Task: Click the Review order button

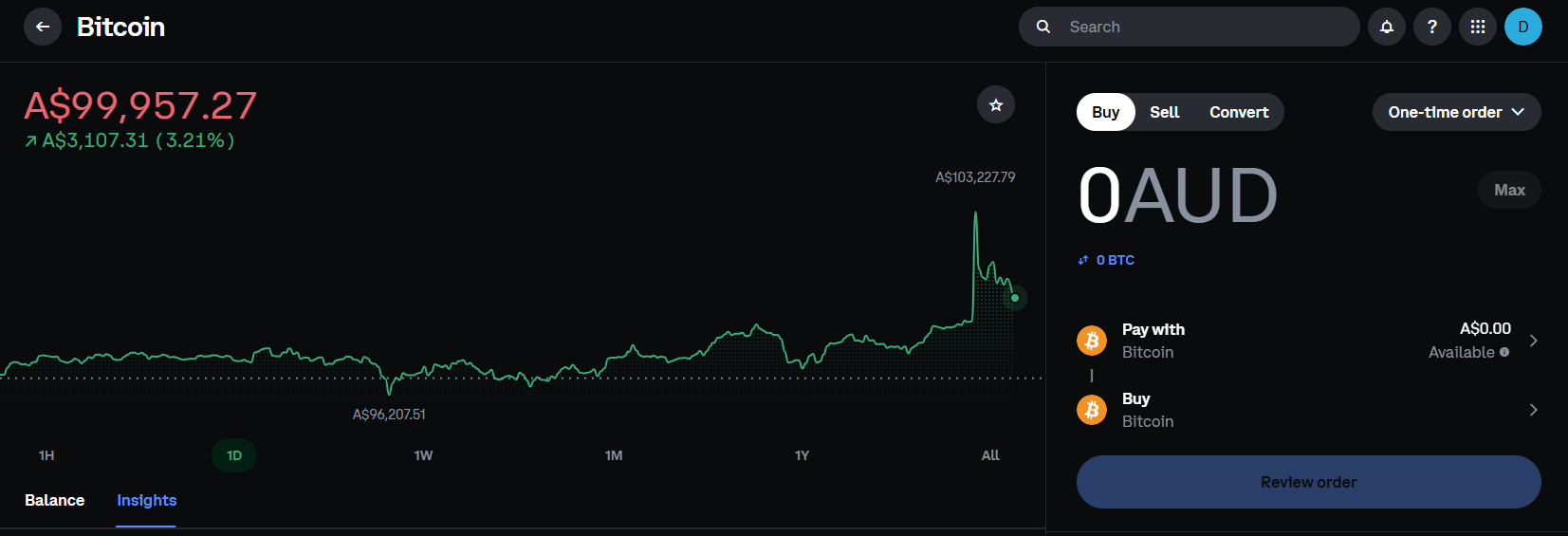Action: (1309, 482)
